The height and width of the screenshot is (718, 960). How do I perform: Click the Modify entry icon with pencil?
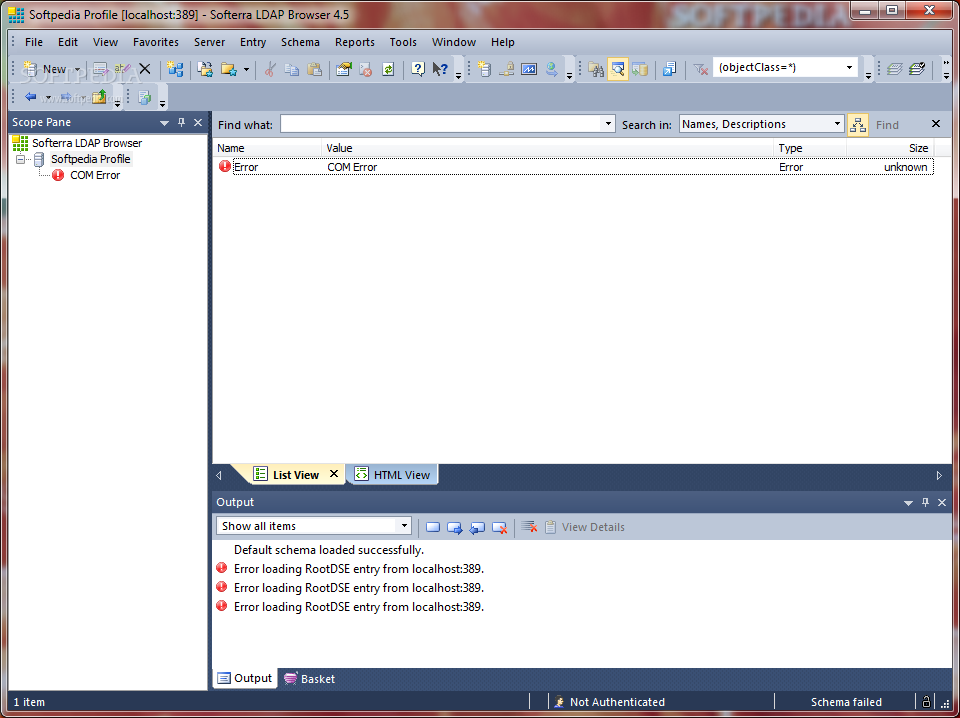(101, 69)
